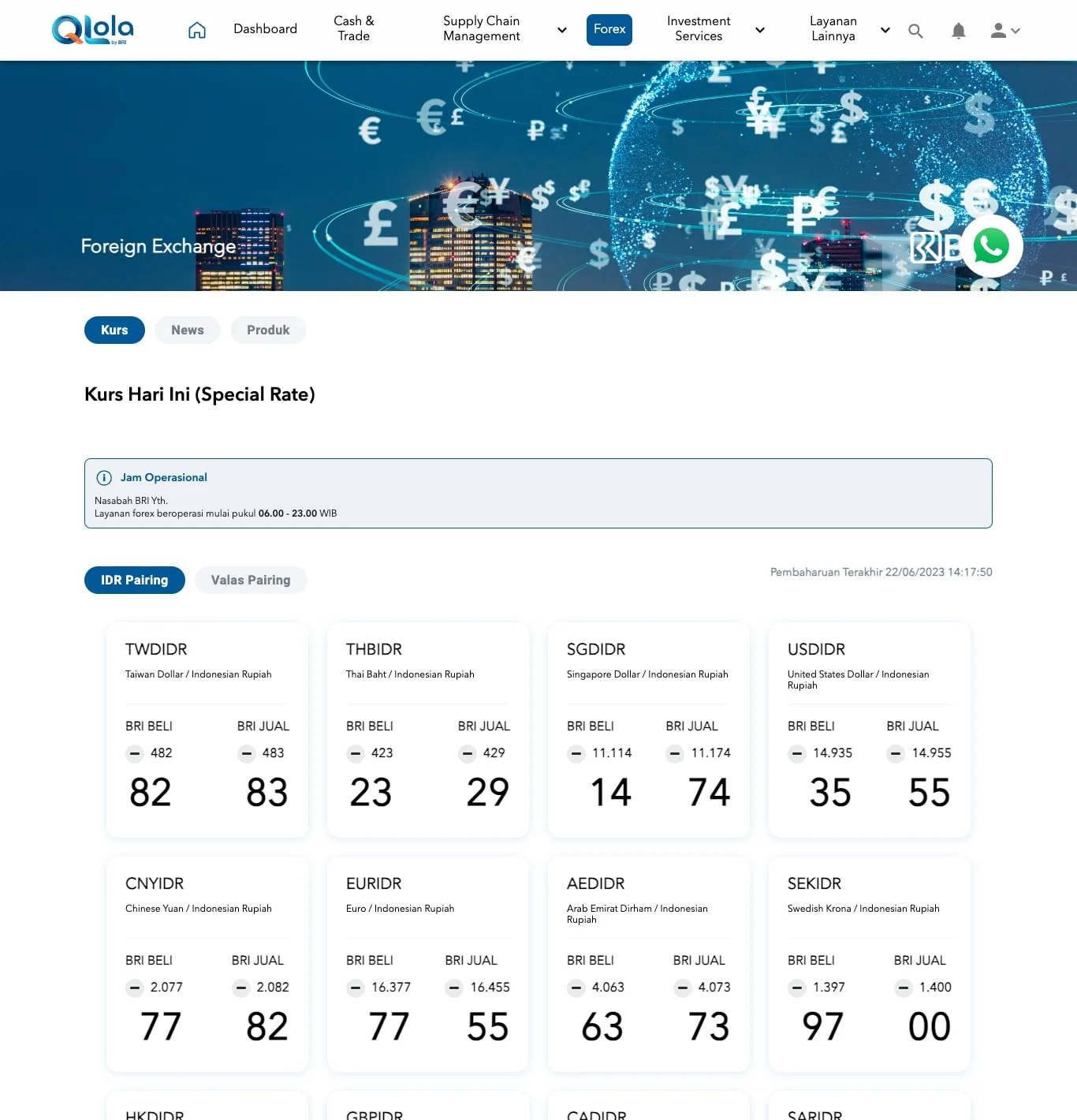Open the notifications bell
Viewport: 1077px width, 1120px height.
(x=959, y=31)
